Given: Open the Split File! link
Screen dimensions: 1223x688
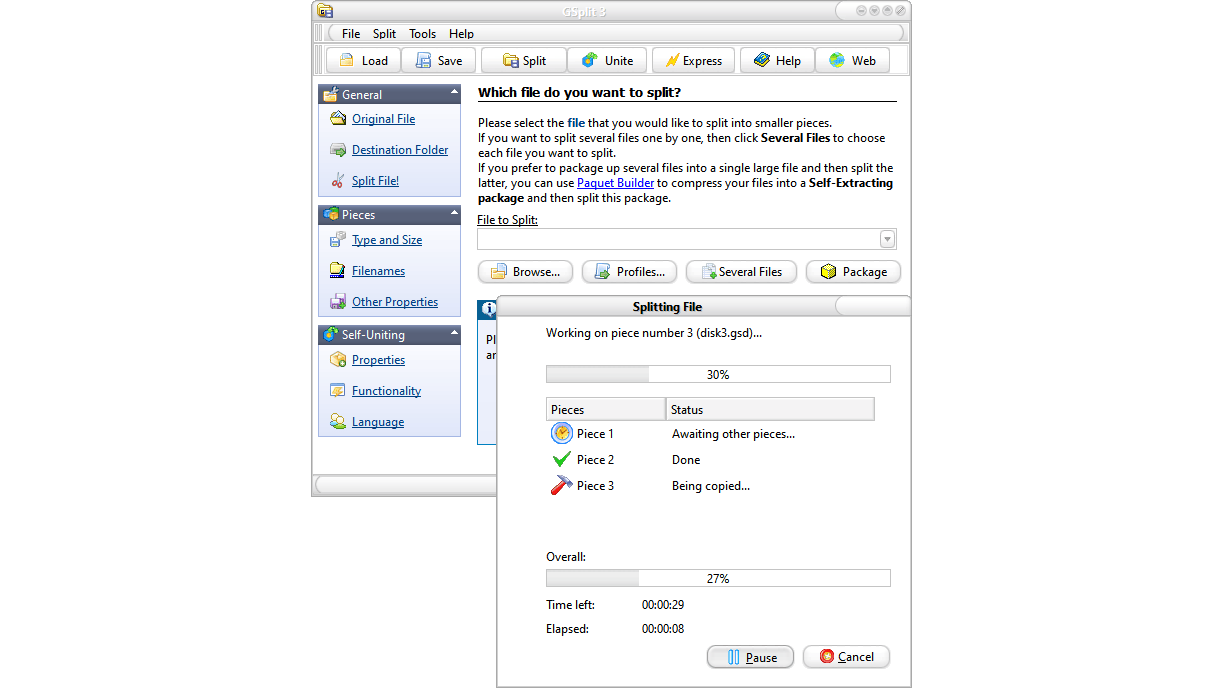Looking at the screenshot, I should (375, 181).
